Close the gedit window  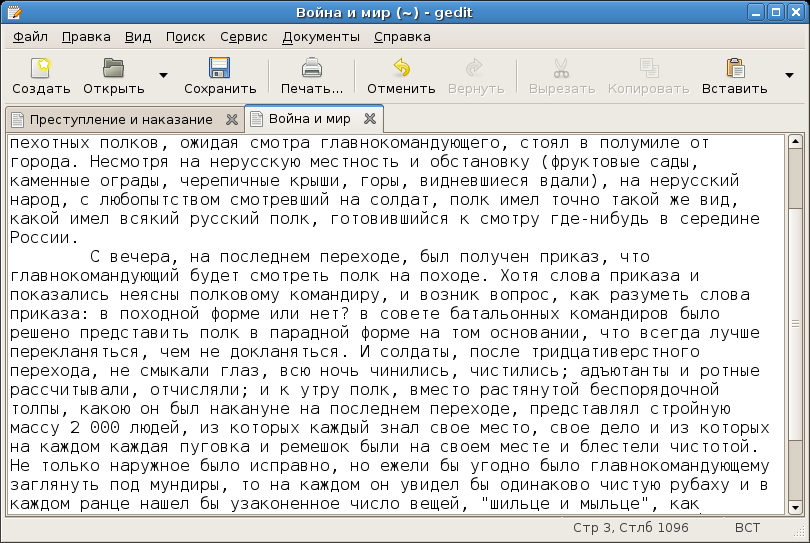796,12
